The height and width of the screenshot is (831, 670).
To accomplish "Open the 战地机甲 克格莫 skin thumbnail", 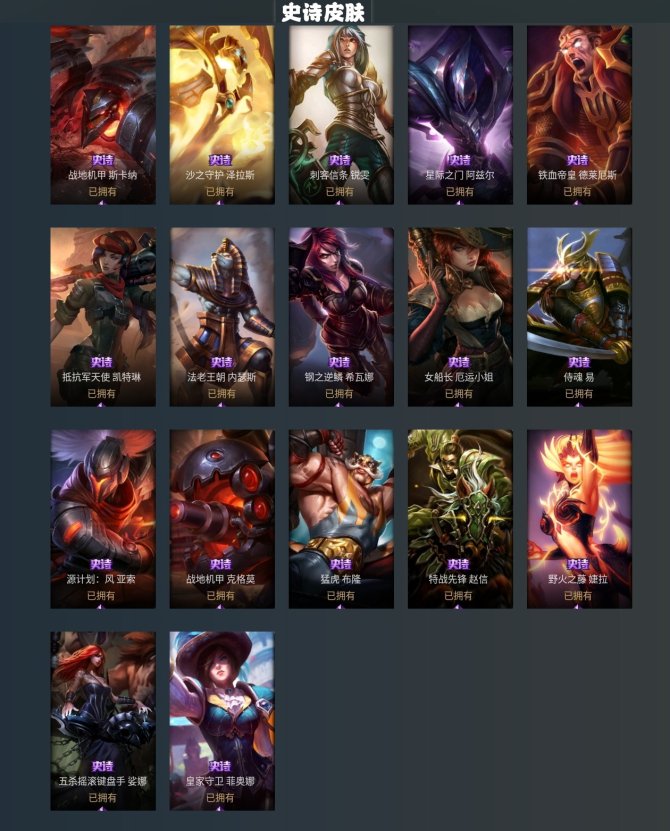I will (222, 519).
